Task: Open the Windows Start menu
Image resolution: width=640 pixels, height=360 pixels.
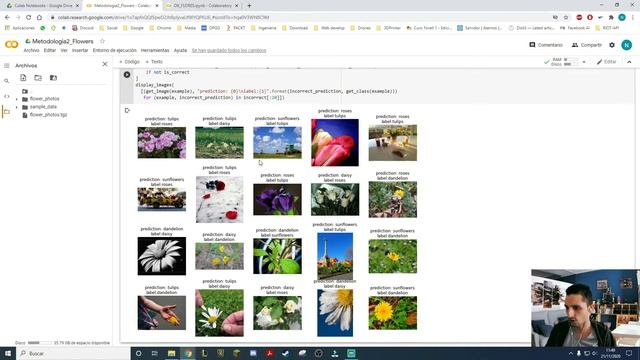Action: pos(7,353)
